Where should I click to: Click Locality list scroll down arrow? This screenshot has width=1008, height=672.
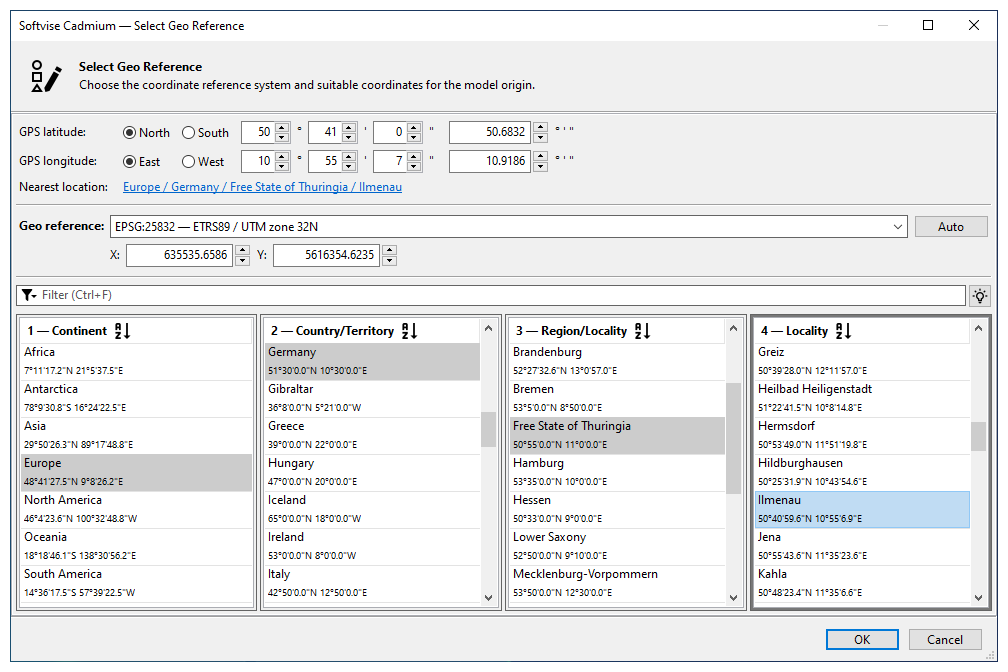[978, 597]
